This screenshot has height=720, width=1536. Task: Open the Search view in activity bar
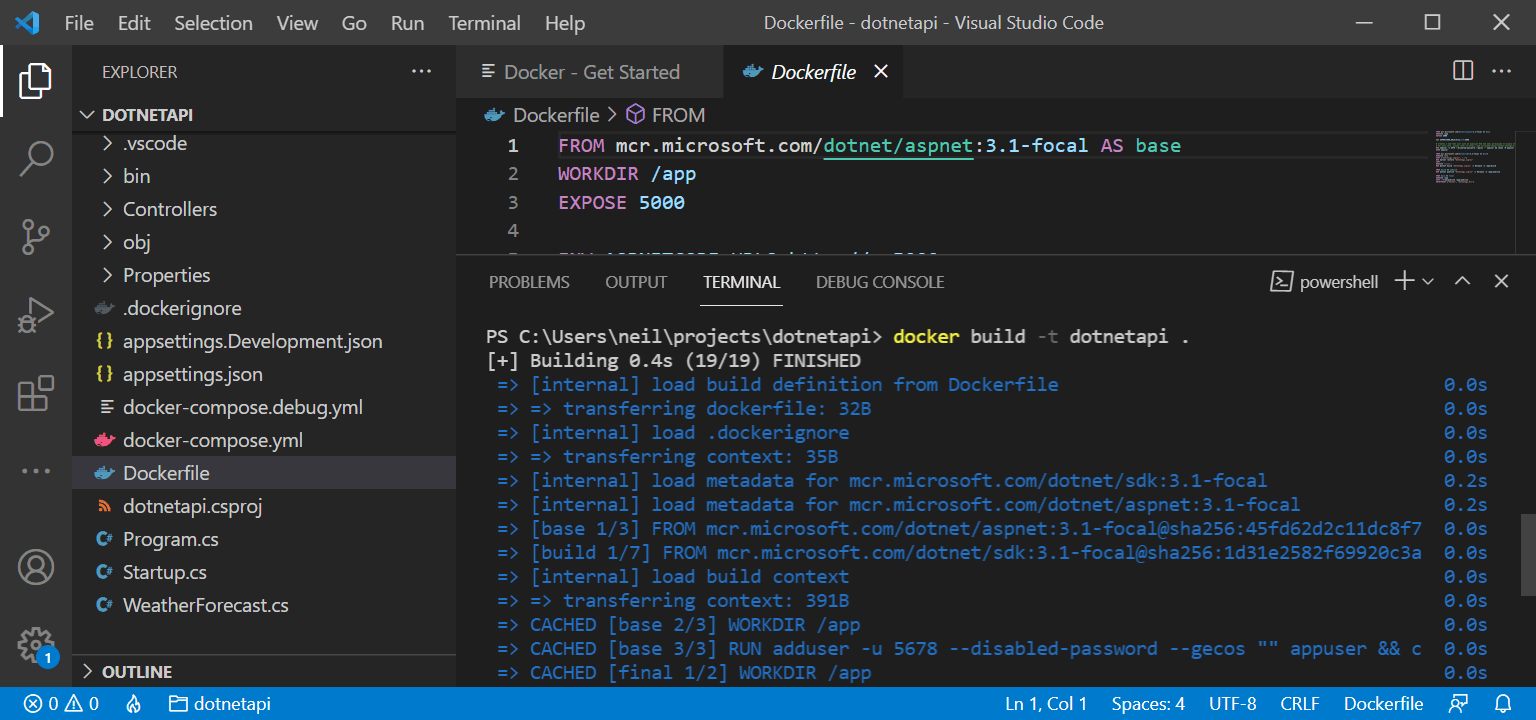[x=36, y=159]
